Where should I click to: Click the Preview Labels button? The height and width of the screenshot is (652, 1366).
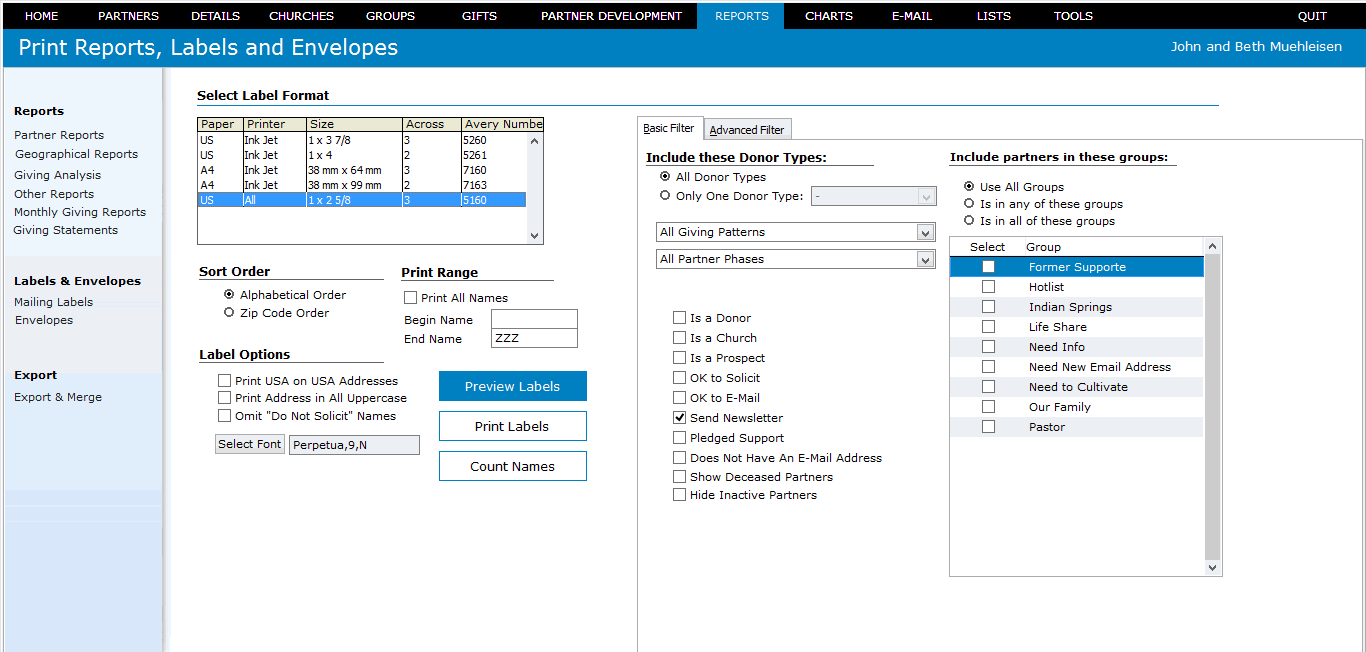click(513, 386)
